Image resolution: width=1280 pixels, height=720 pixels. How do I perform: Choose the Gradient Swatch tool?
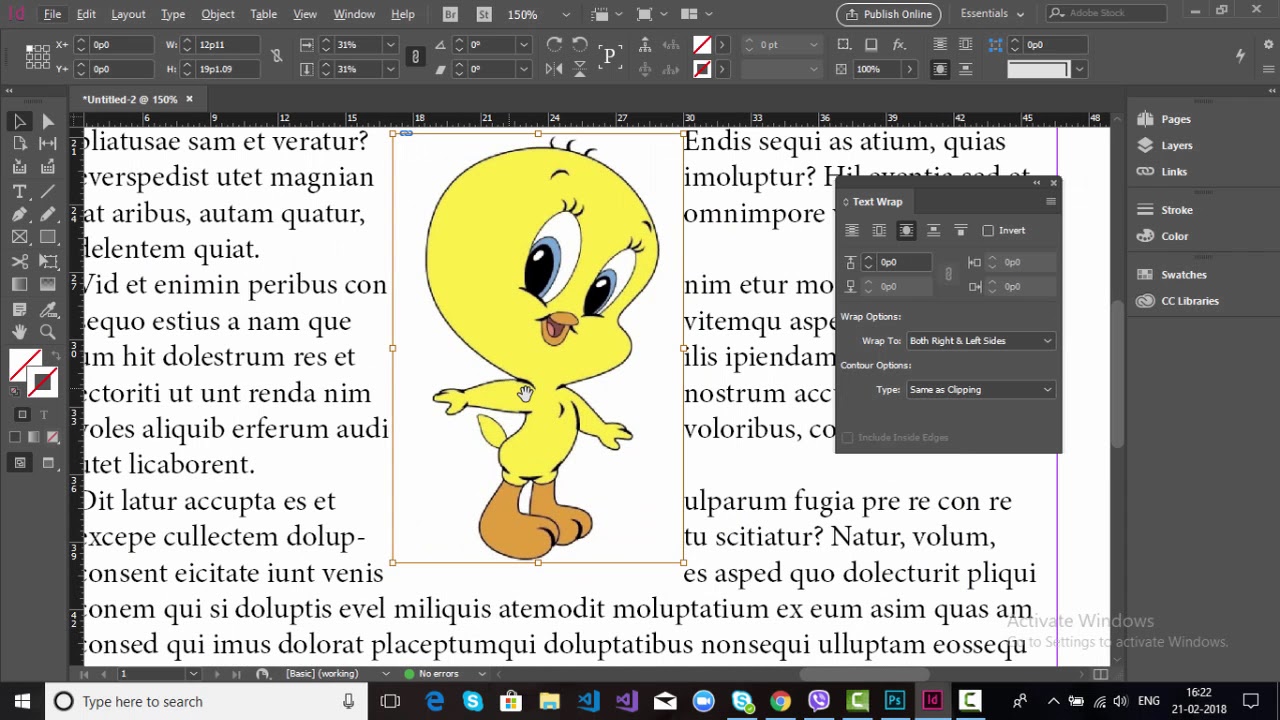(x=19, y=284)
